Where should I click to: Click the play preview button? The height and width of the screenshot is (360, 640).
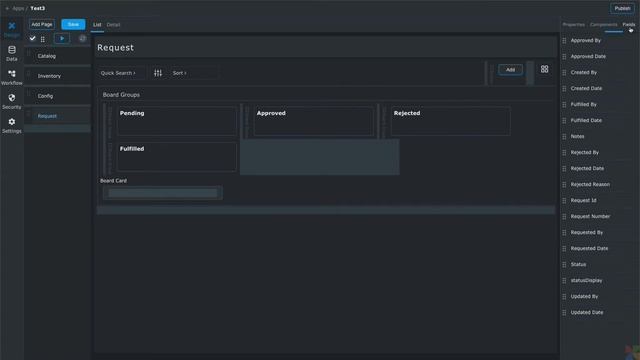tap(62, 38)
